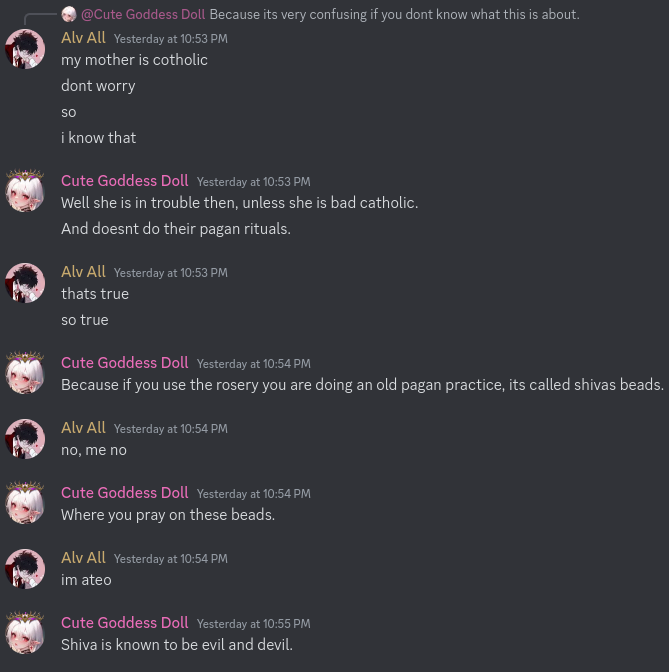669x672 pixels.
Task: Click the message "im ateo"
Action: pos(86,580)
